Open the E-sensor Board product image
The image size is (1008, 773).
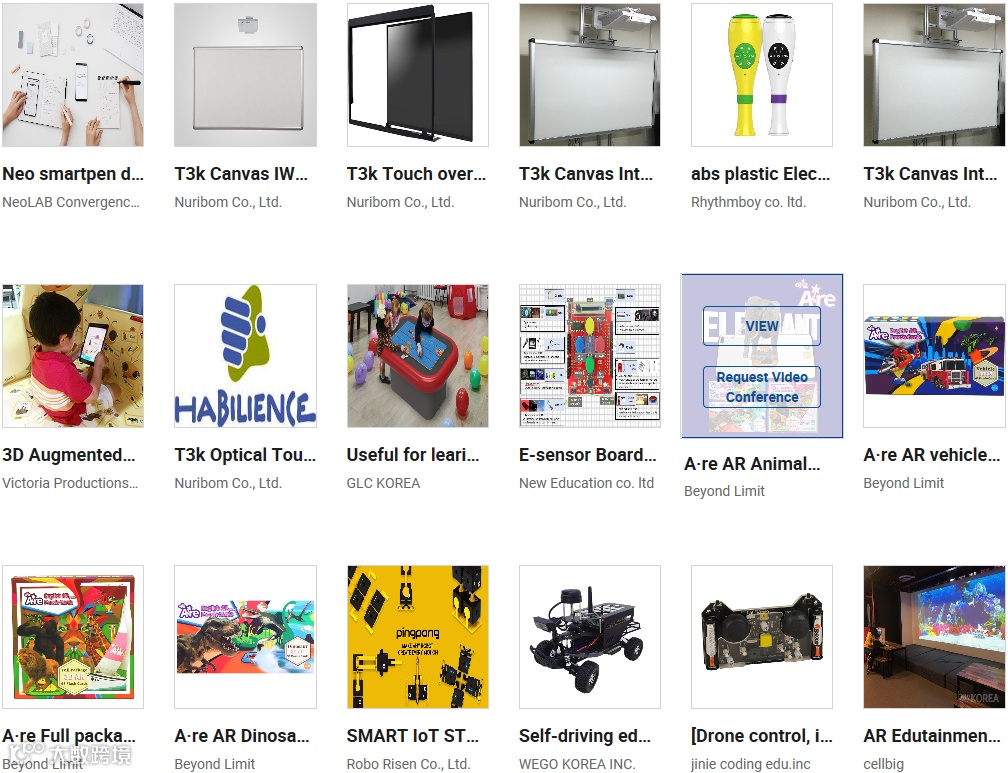tap(590, 356)
